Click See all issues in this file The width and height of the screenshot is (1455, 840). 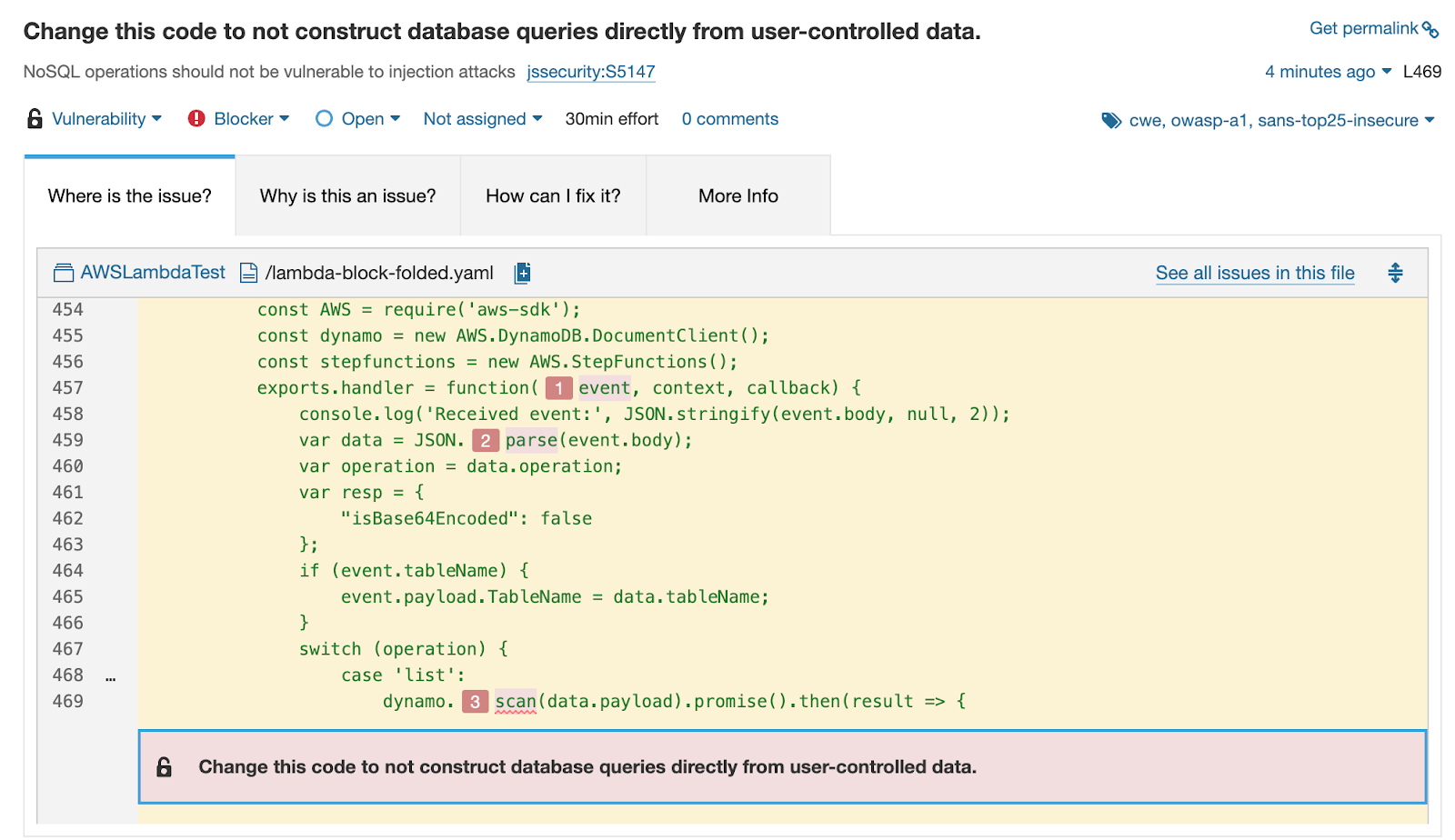point(1254,273)
